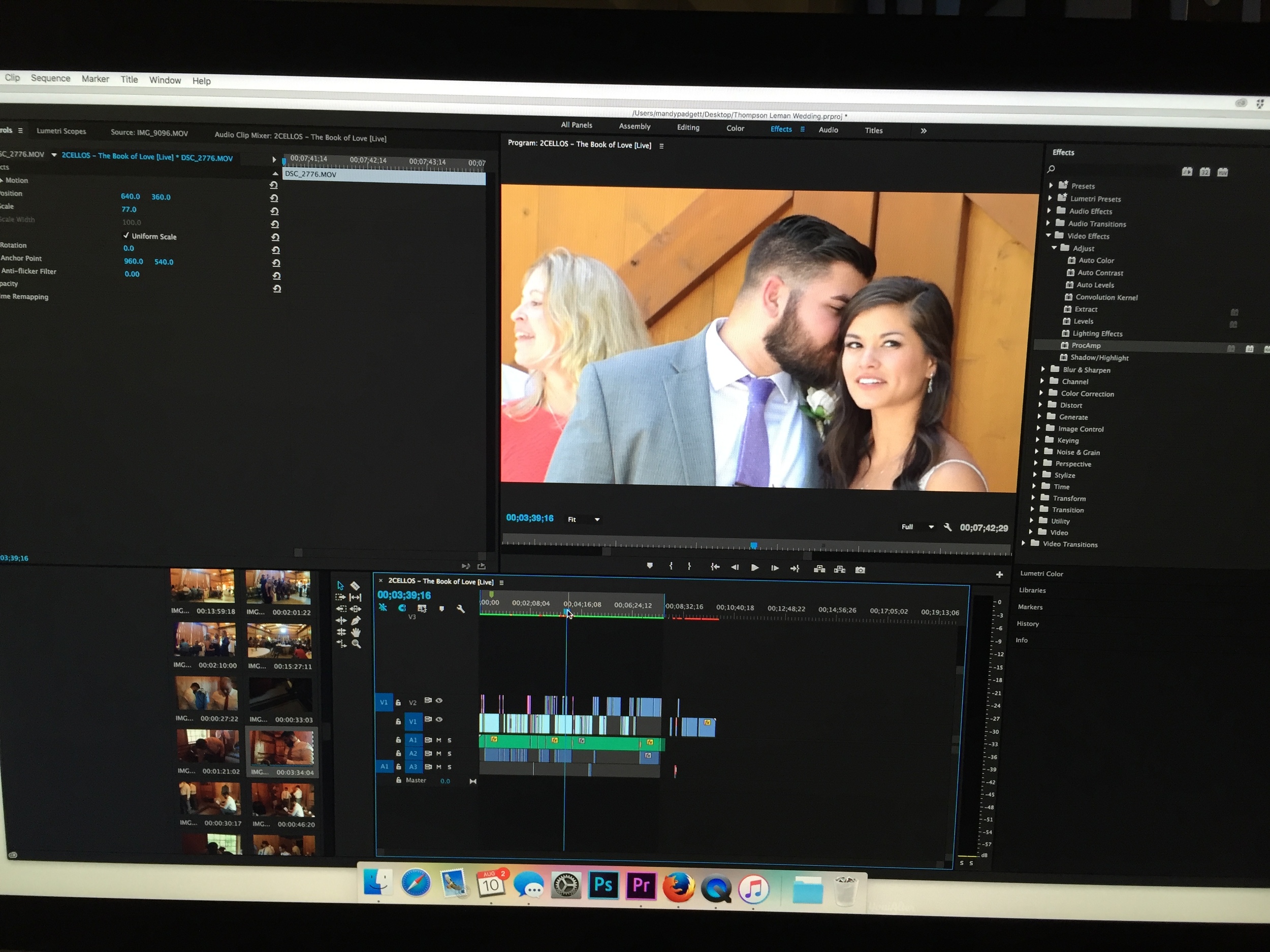Reset the Rotation parameter
1270x952 pixels.
click(x=275, y=250)
